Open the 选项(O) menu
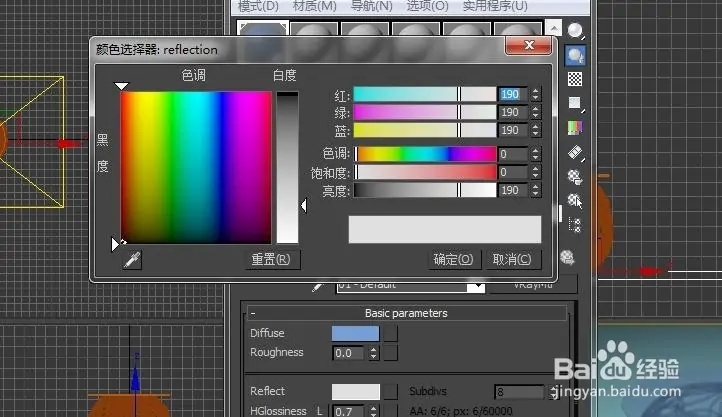722x417 pixels. coord(427,6)
